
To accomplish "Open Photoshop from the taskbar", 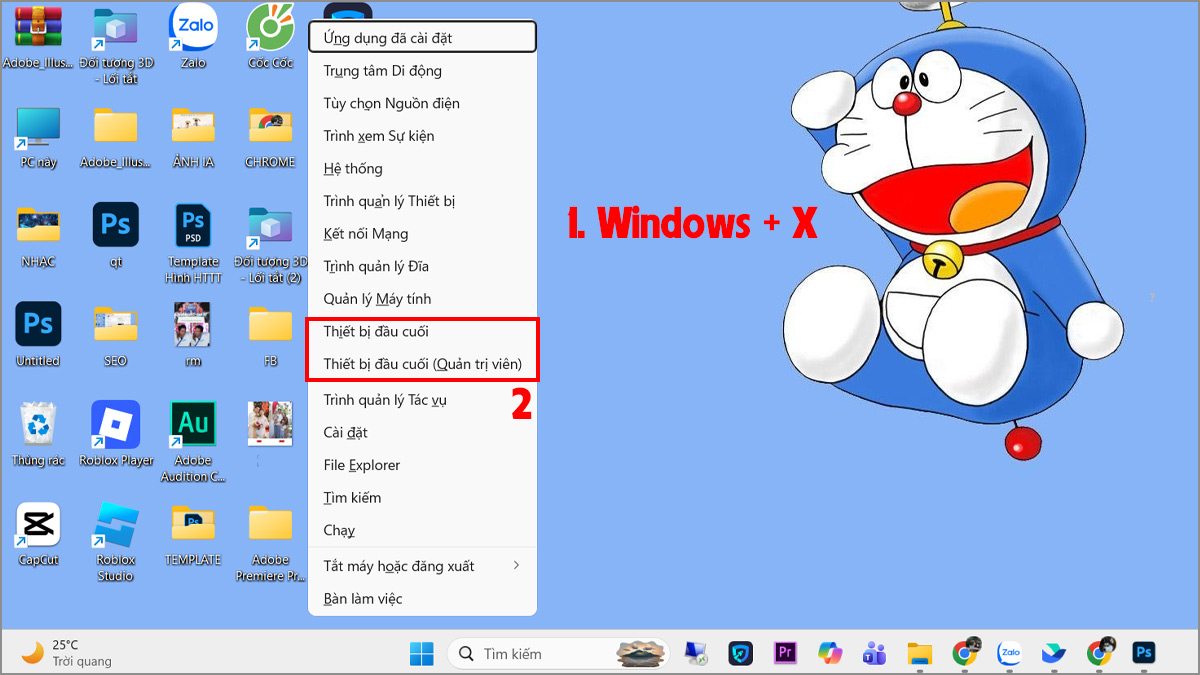I will (1144, 653).
